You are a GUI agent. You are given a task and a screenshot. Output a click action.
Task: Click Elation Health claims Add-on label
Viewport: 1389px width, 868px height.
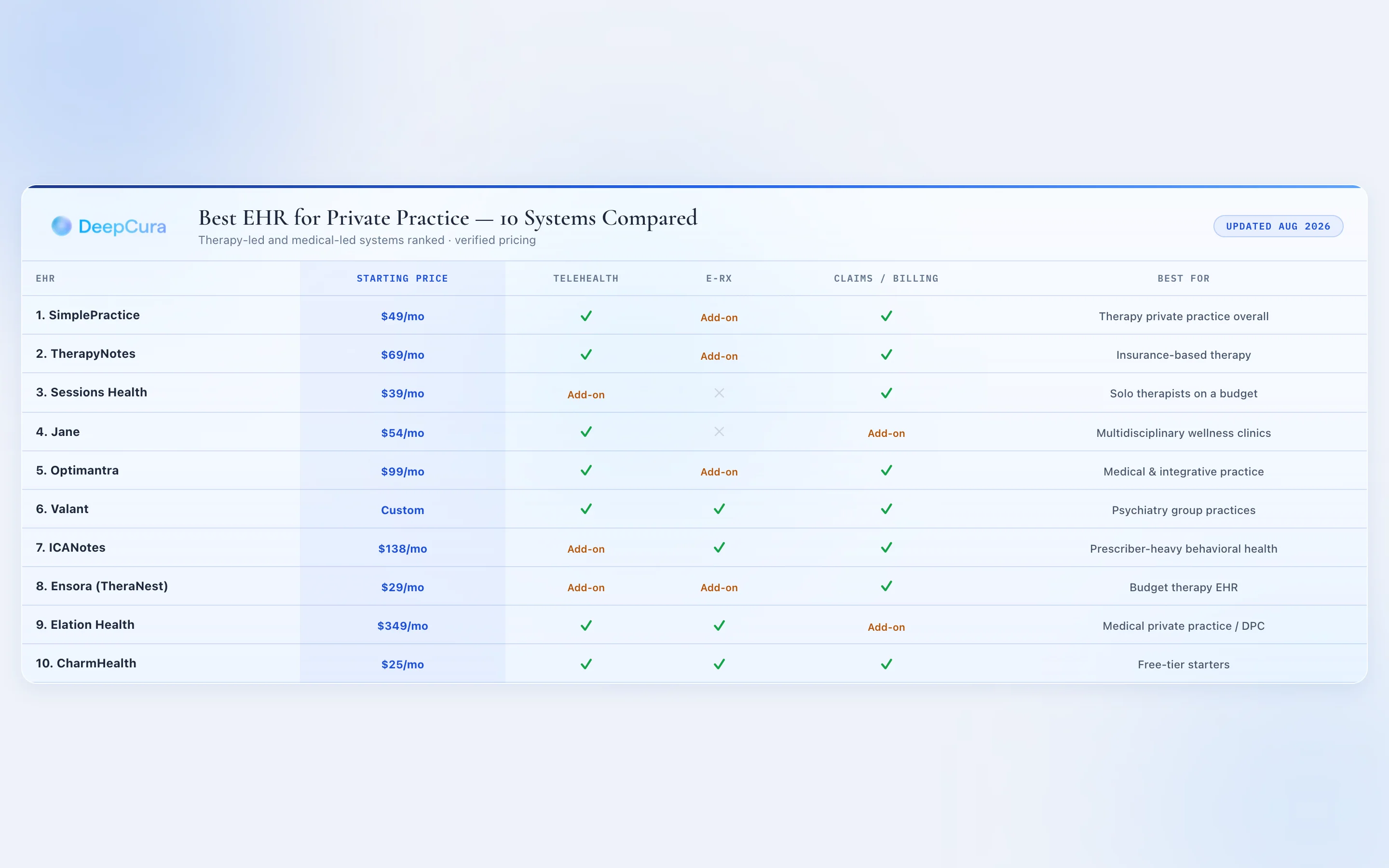tap(886, 627)
